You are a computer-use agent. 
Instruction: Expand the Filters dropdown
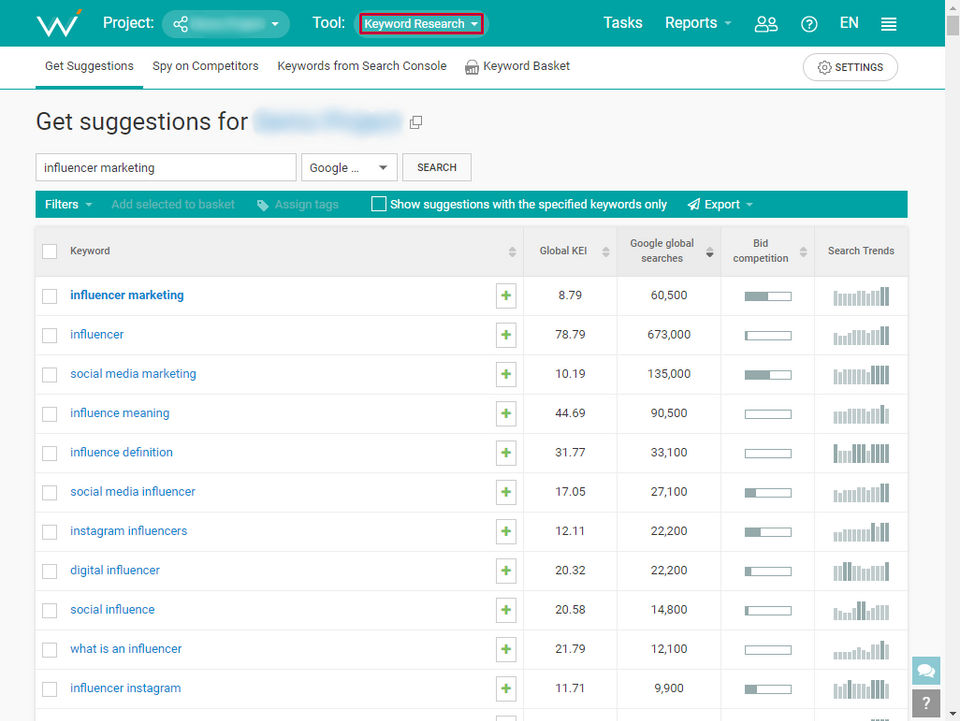click(x=68, y=204)
